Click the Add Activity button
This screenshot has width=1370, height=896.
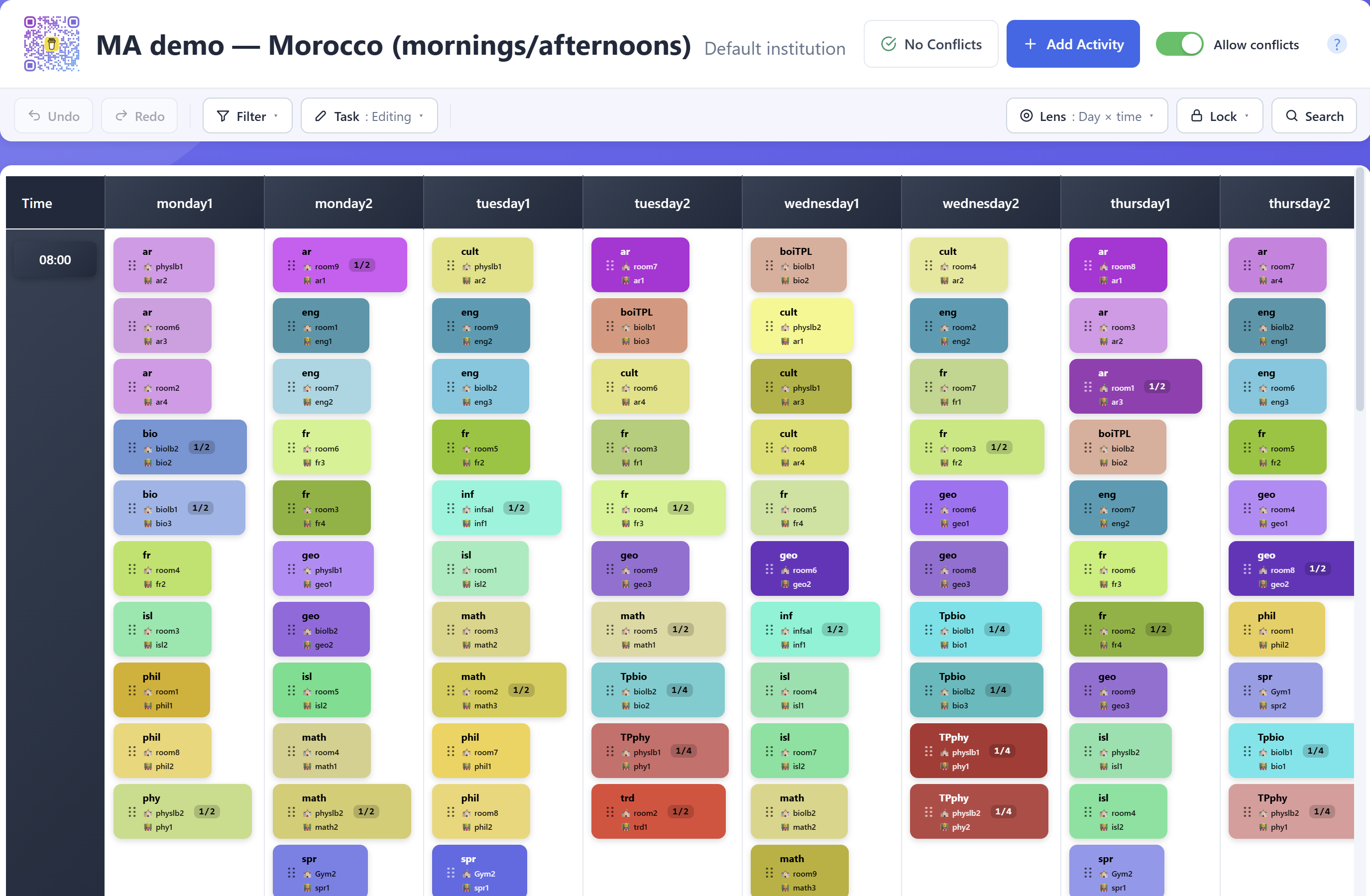(x=1073, y=44)
